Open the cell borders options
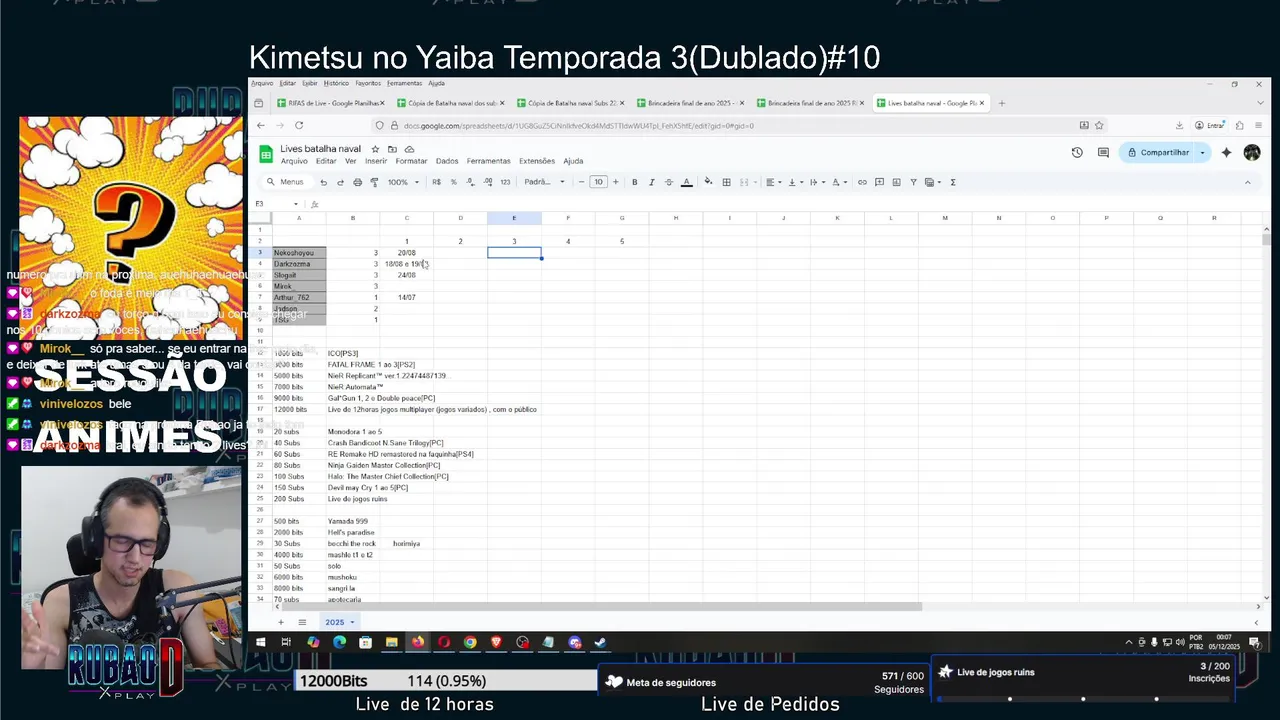1280x720 pixels. tap(726, 182)
